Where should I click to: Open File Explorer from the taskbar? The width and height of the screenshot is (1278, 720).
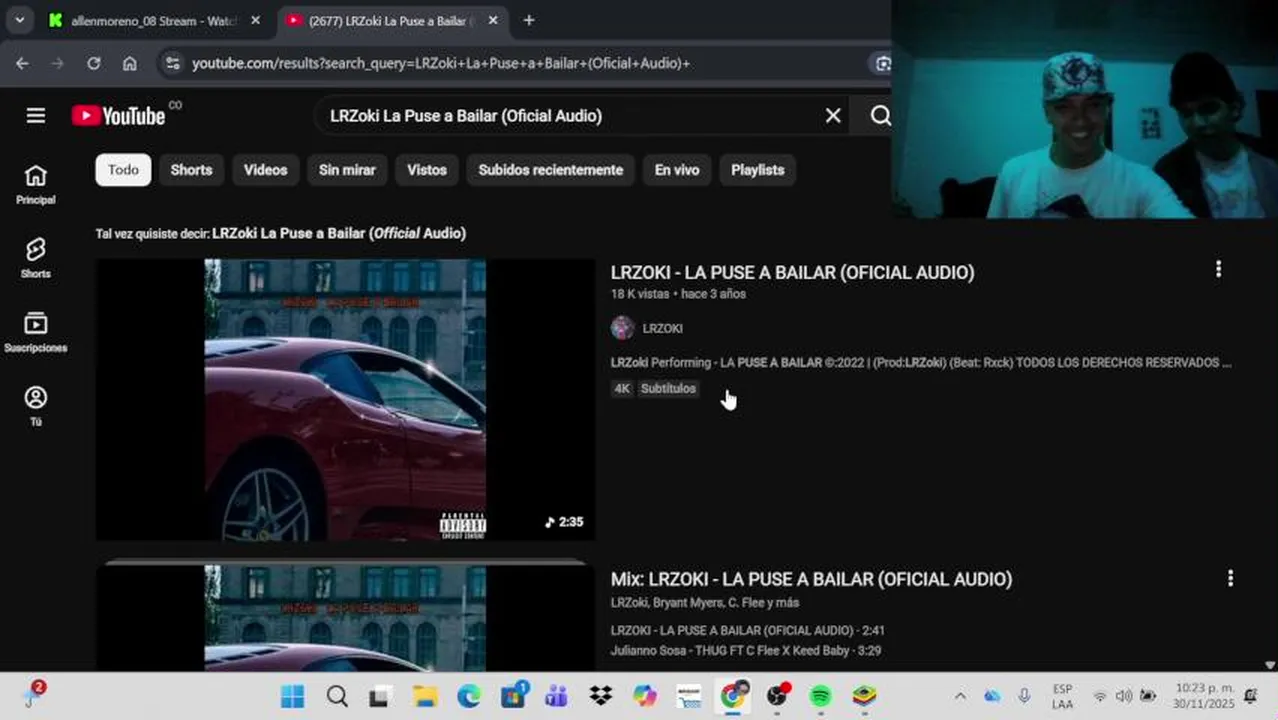[425, 696]
